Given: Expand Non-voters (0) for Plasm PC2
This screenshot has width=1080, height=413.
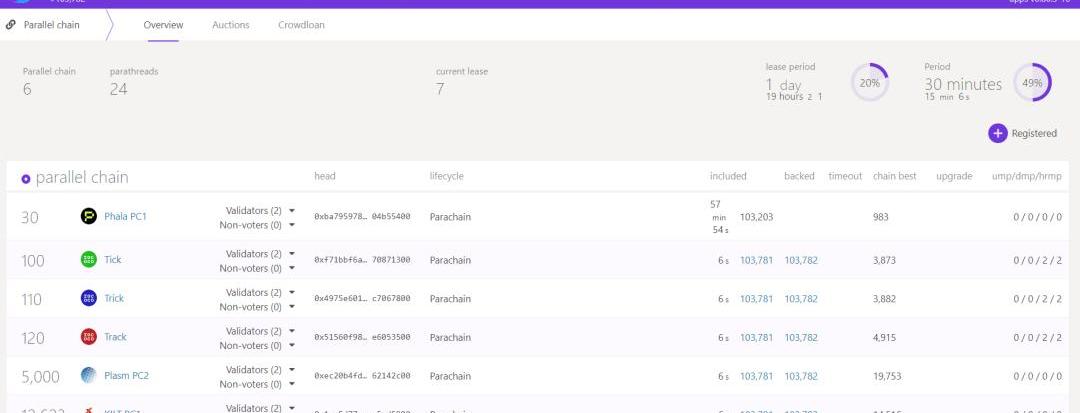Looking at the screenshot, I should point(291,384).
